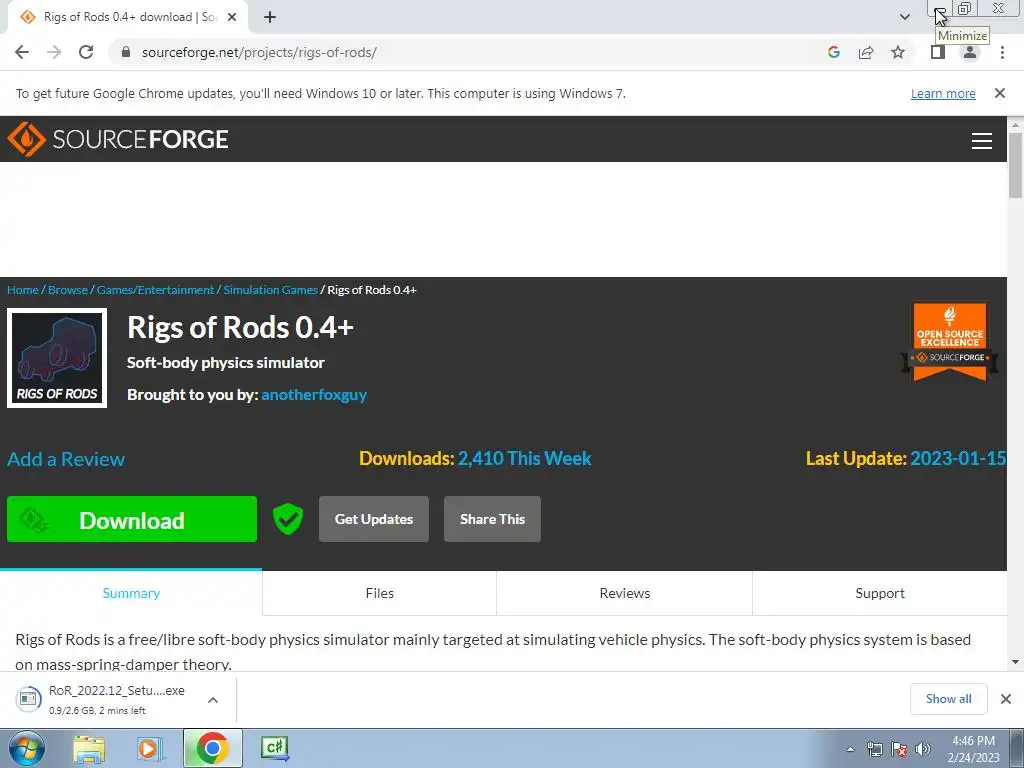Show hidden tray icons arrow
Screen dimensions: 1024x768
850,749
